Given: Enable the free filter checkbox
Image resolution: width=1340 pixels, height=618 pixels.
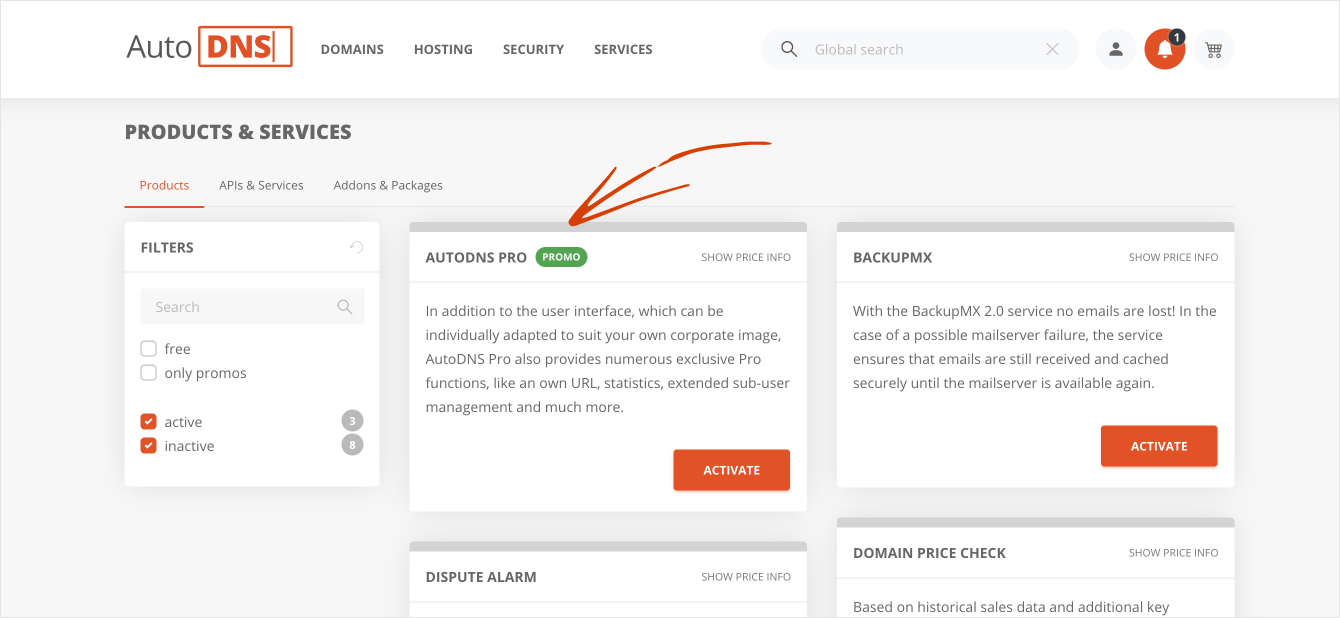Looking at the screenshot, I should pyautogui.click(x=149, y=349).
